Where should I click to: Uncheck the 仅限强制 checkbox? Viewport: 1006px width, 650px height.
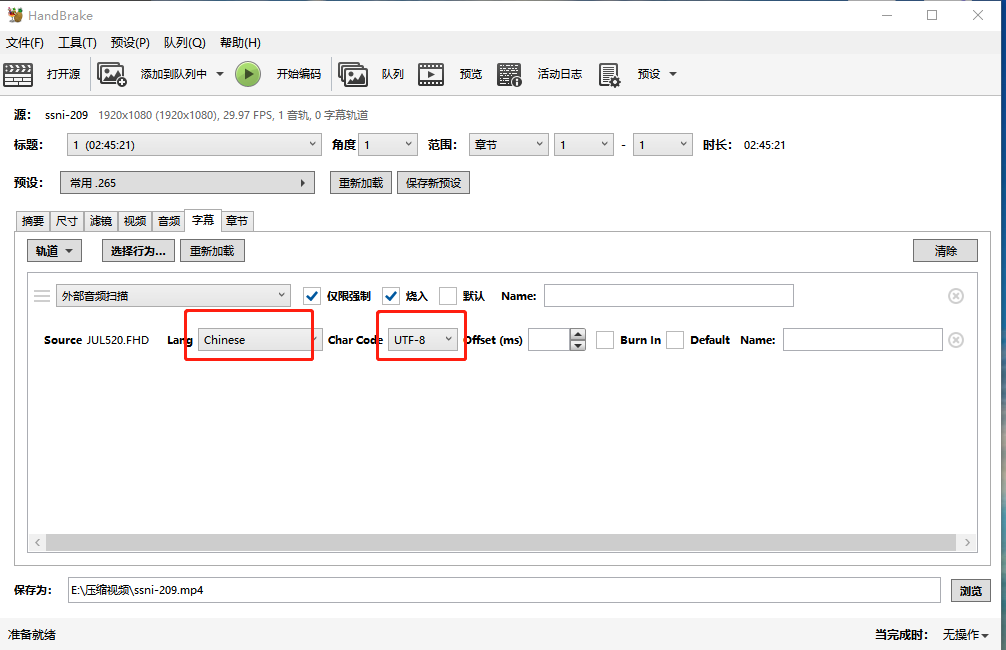[312, 296]
